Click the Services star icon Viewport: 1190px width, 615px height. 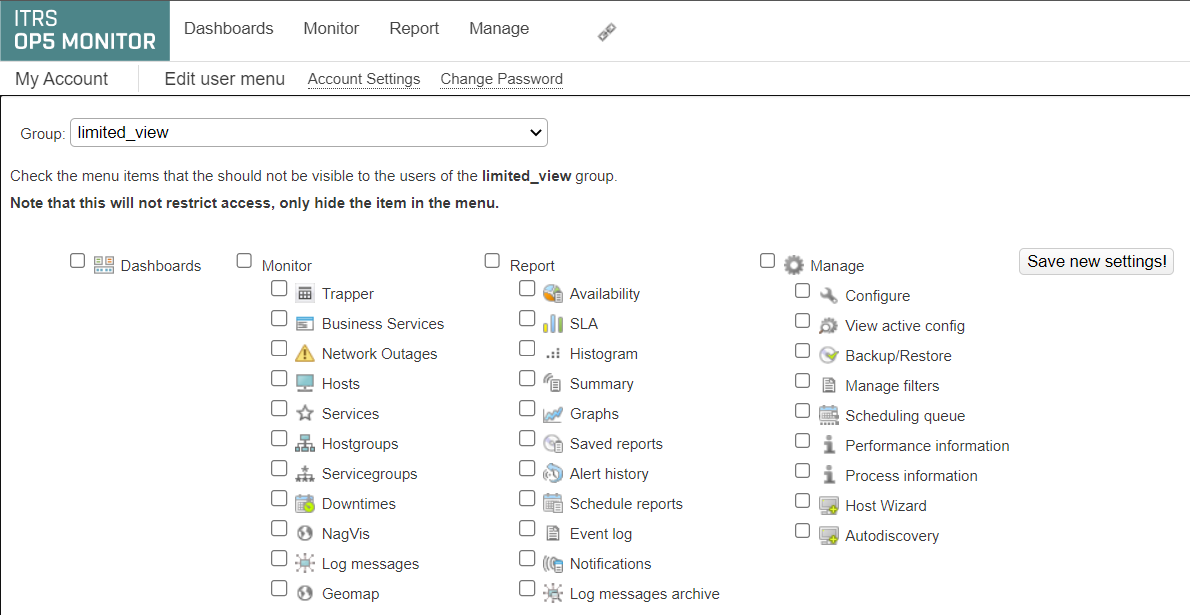[304, 413]
